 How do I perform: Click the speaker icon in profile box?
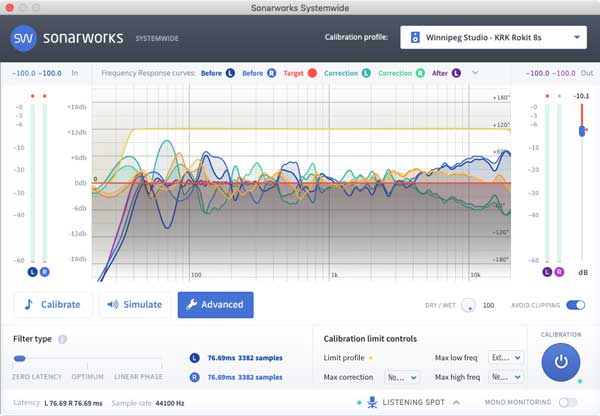tap(415, 38)
